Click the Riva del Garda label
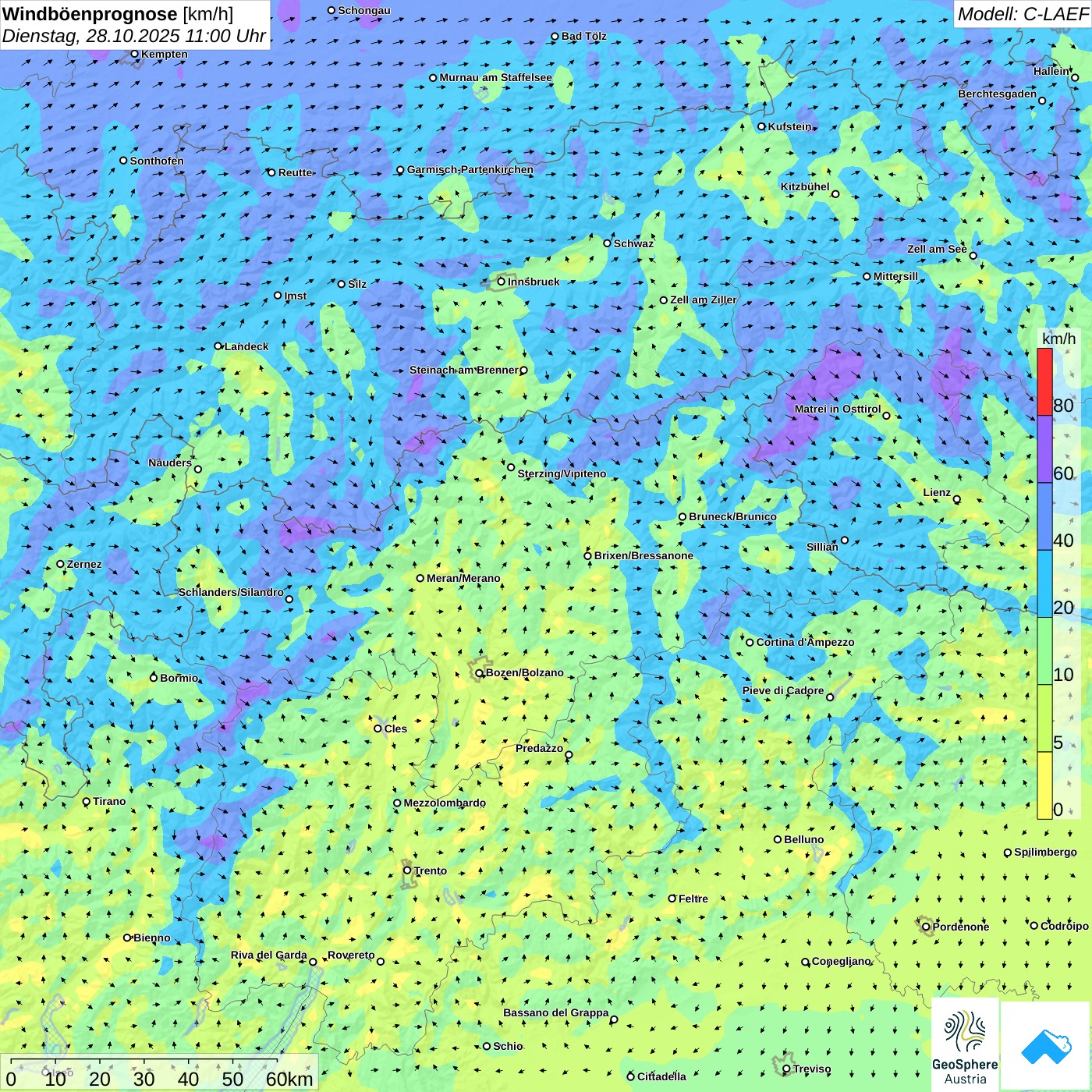The width and height of the screenshot is (1092, 1092). (x=268, y=955)
